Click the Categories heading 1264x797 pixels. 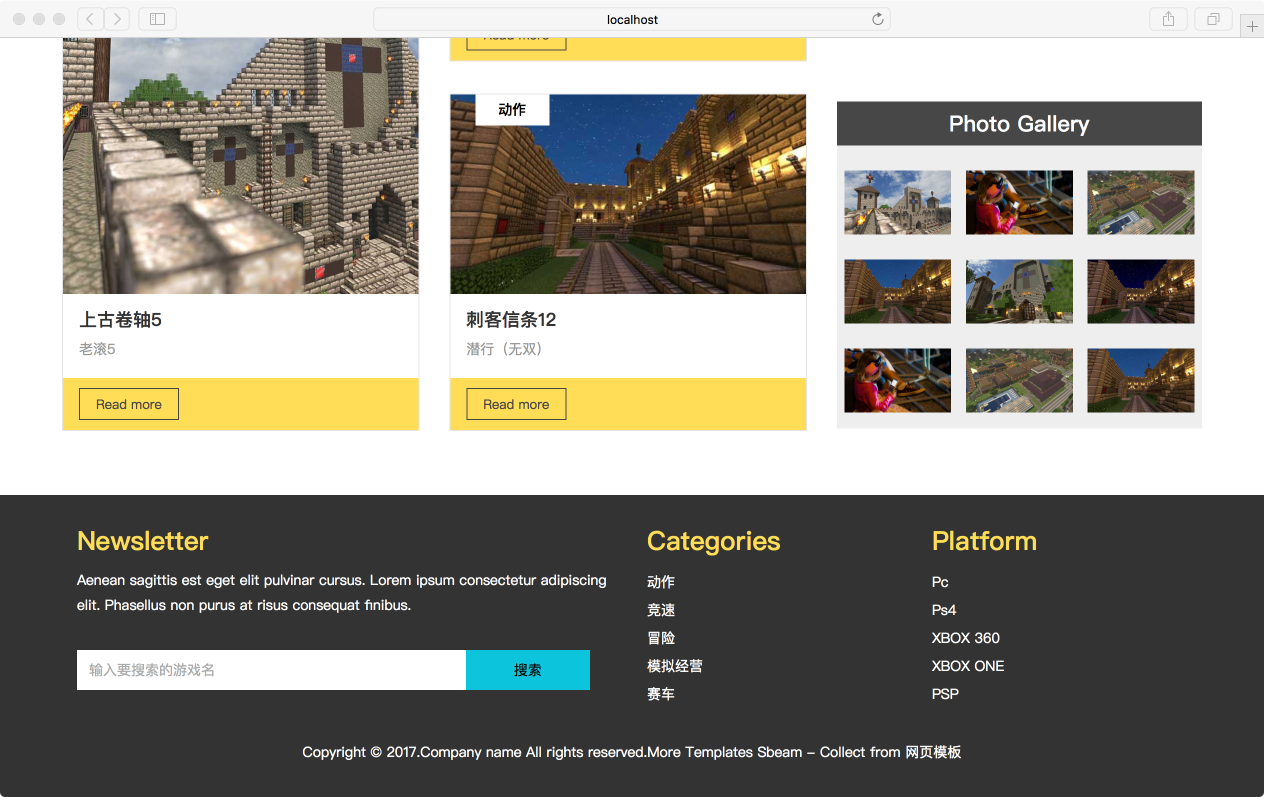point(714,541)
